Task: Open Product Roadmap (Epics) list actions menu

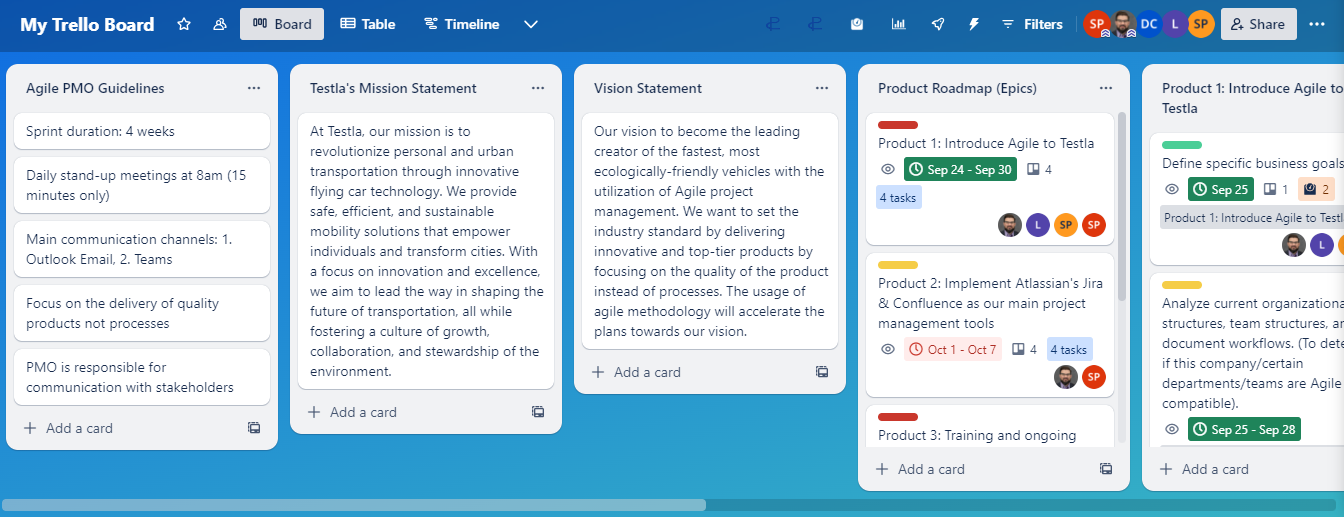Action: (x=1106, y=88)
